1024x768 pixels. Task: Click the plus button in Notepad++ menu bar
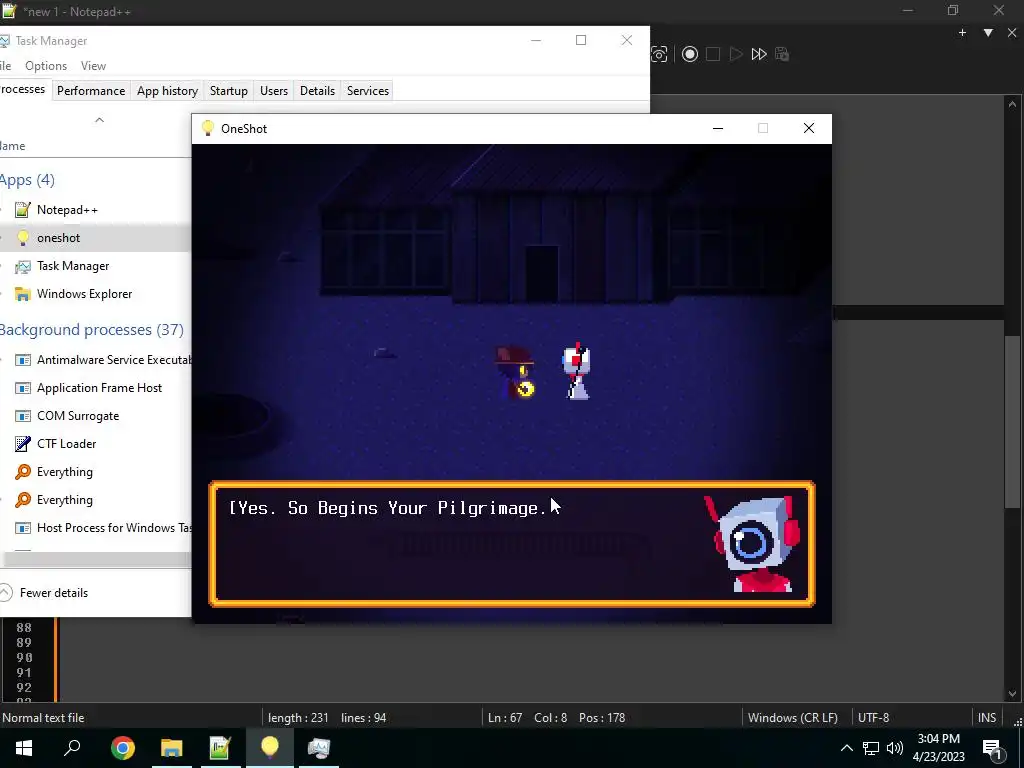(962, 33)
